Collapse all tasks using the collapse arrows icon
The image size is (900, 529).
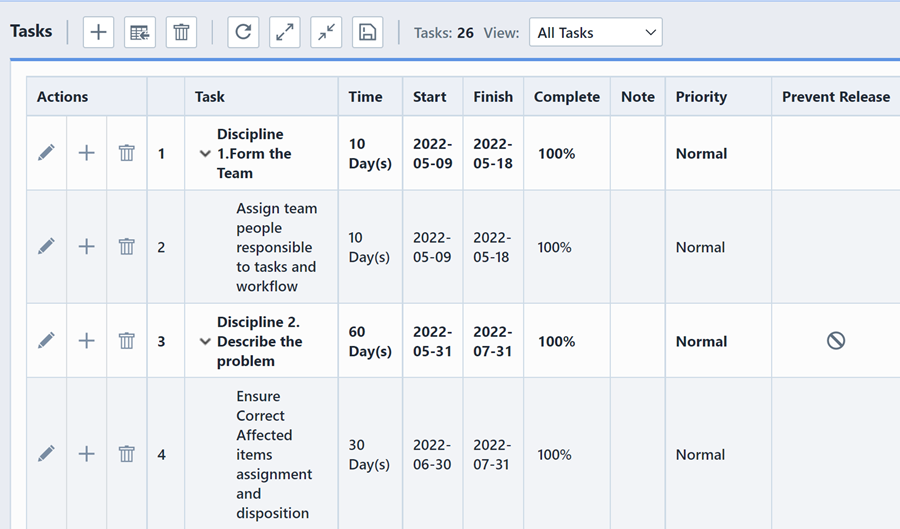point(326,32)
